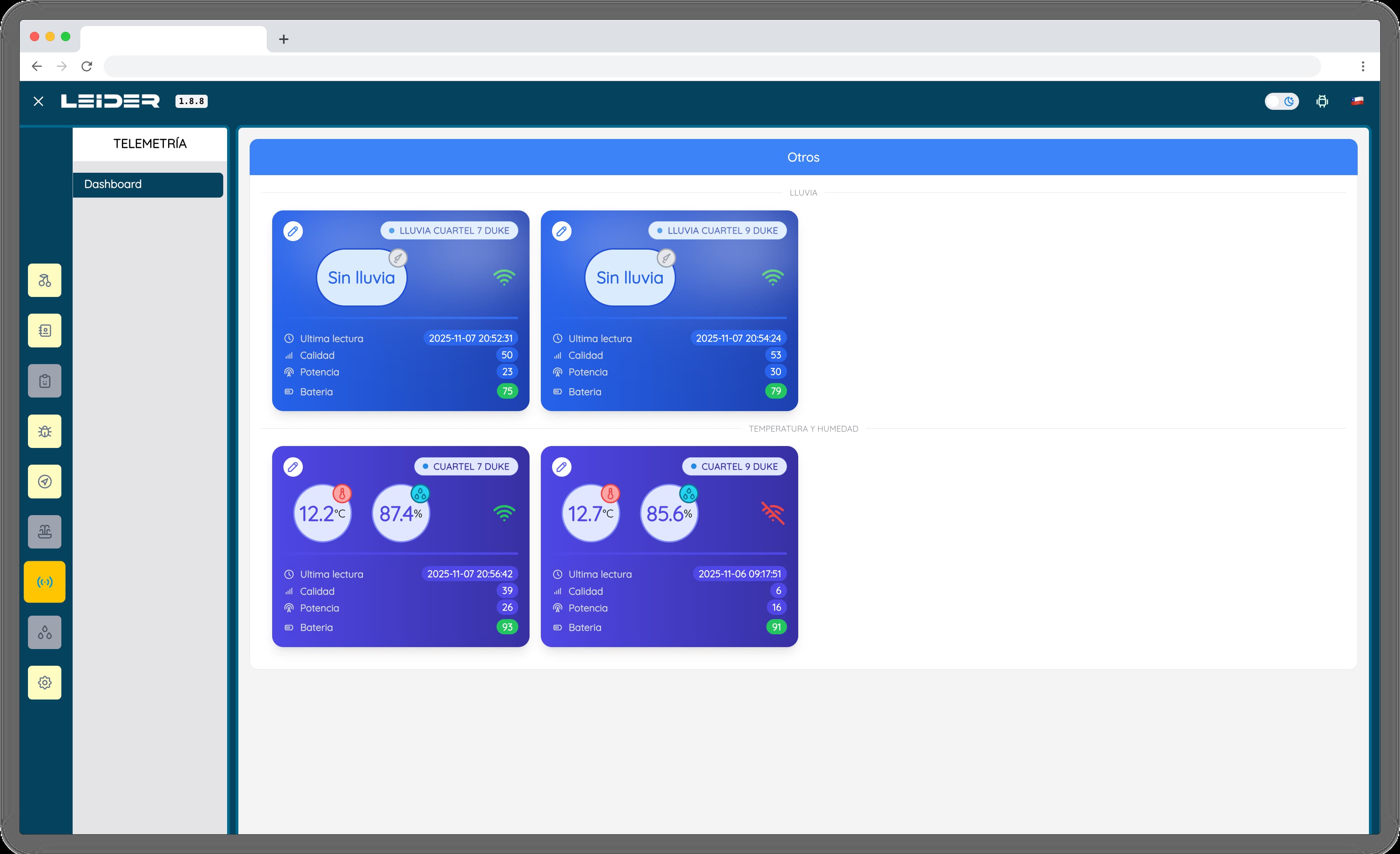
Task: Focus the browser address bar
Action: coord(712,66)
